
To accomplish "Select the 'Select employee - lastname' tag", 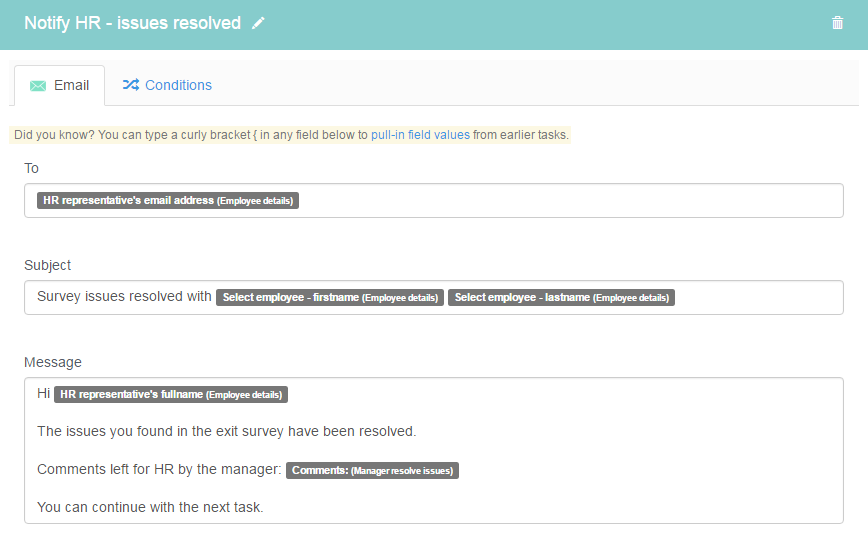I will [x=561, y=297].
